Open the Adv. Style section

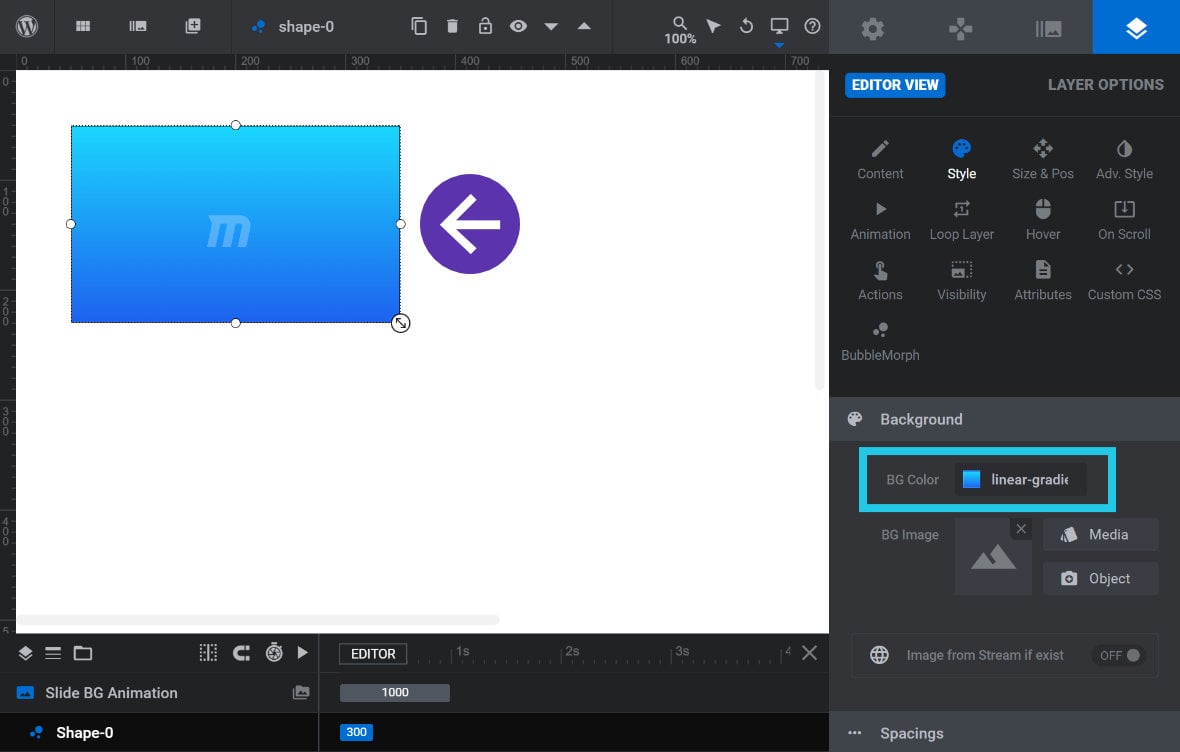point(1124,160)
